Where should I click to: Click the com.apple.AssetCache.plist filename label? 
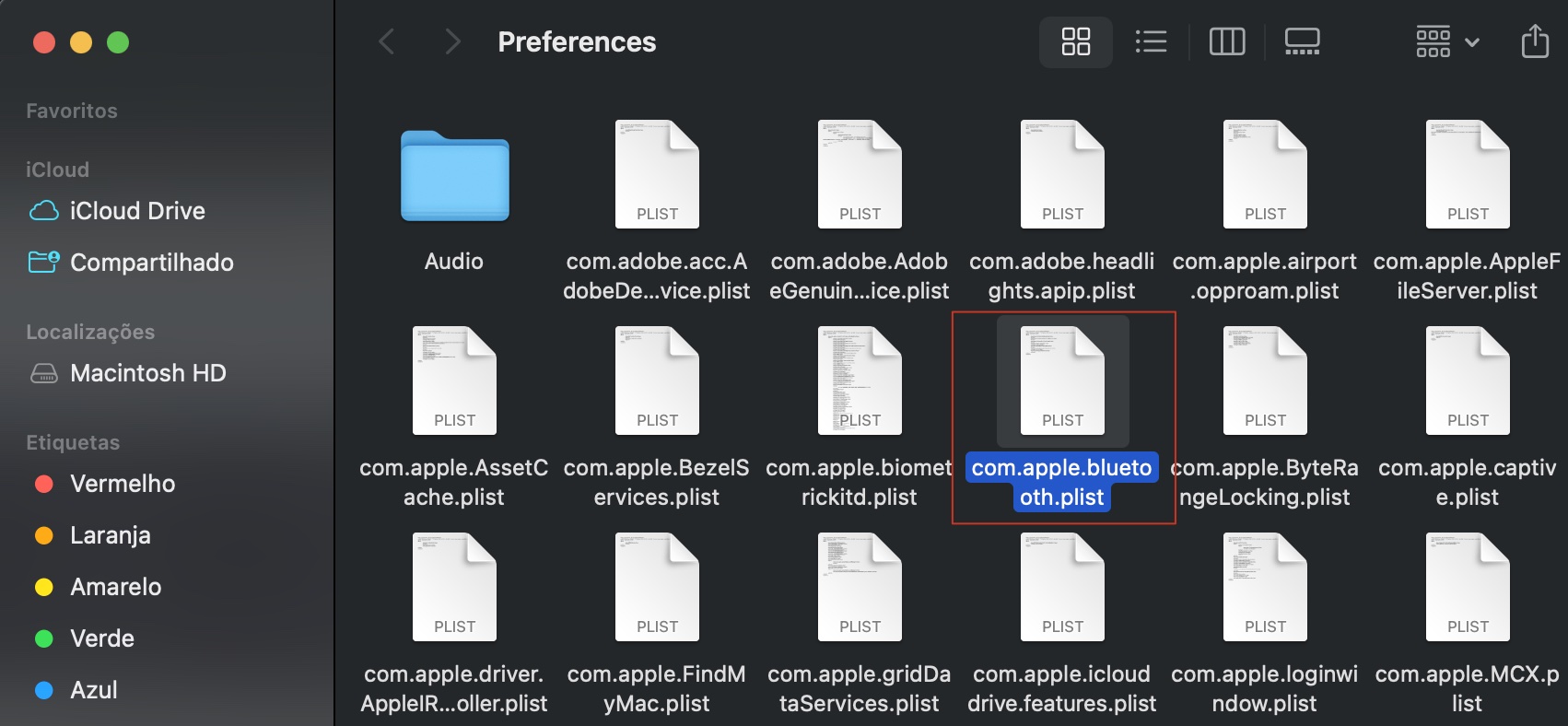pyautogui.click(x=454, y=483)
